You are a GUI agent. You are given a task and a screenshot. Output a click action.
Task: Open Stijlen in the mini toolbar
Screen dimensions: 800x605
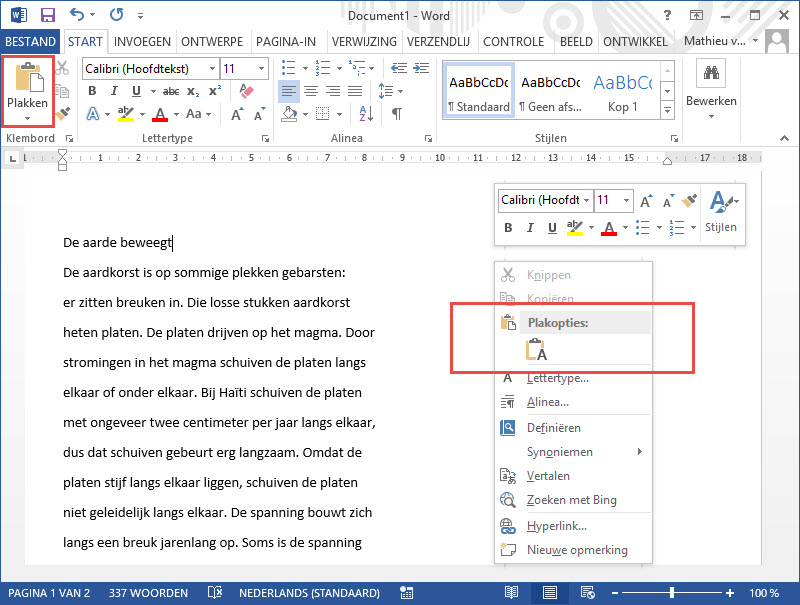(x=721, y=212)
